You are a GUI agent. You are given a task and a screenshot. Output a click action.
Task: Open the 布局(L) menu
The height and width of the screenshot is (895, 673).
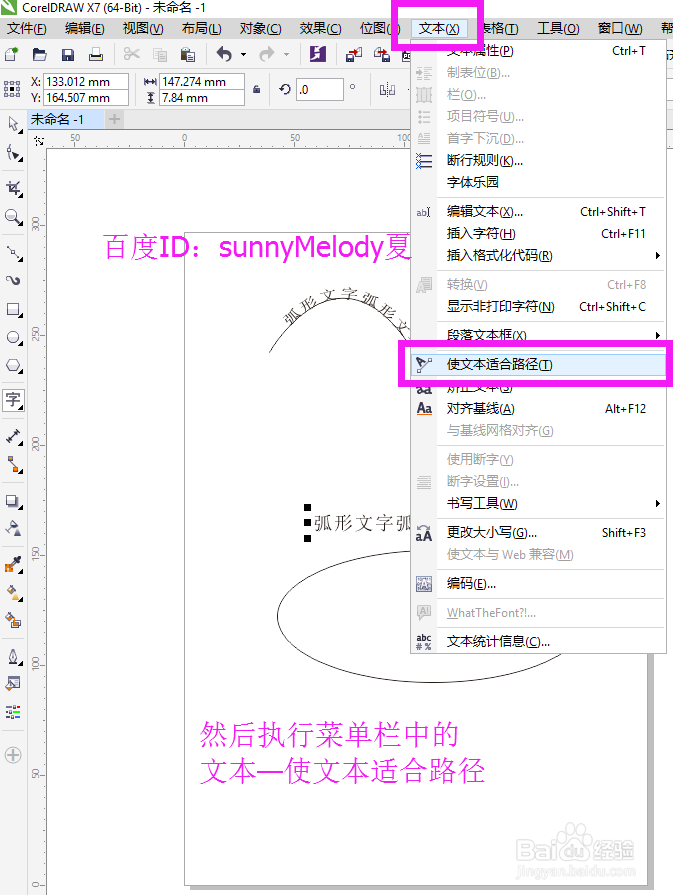pyautogui.click(x=202, y=29)
